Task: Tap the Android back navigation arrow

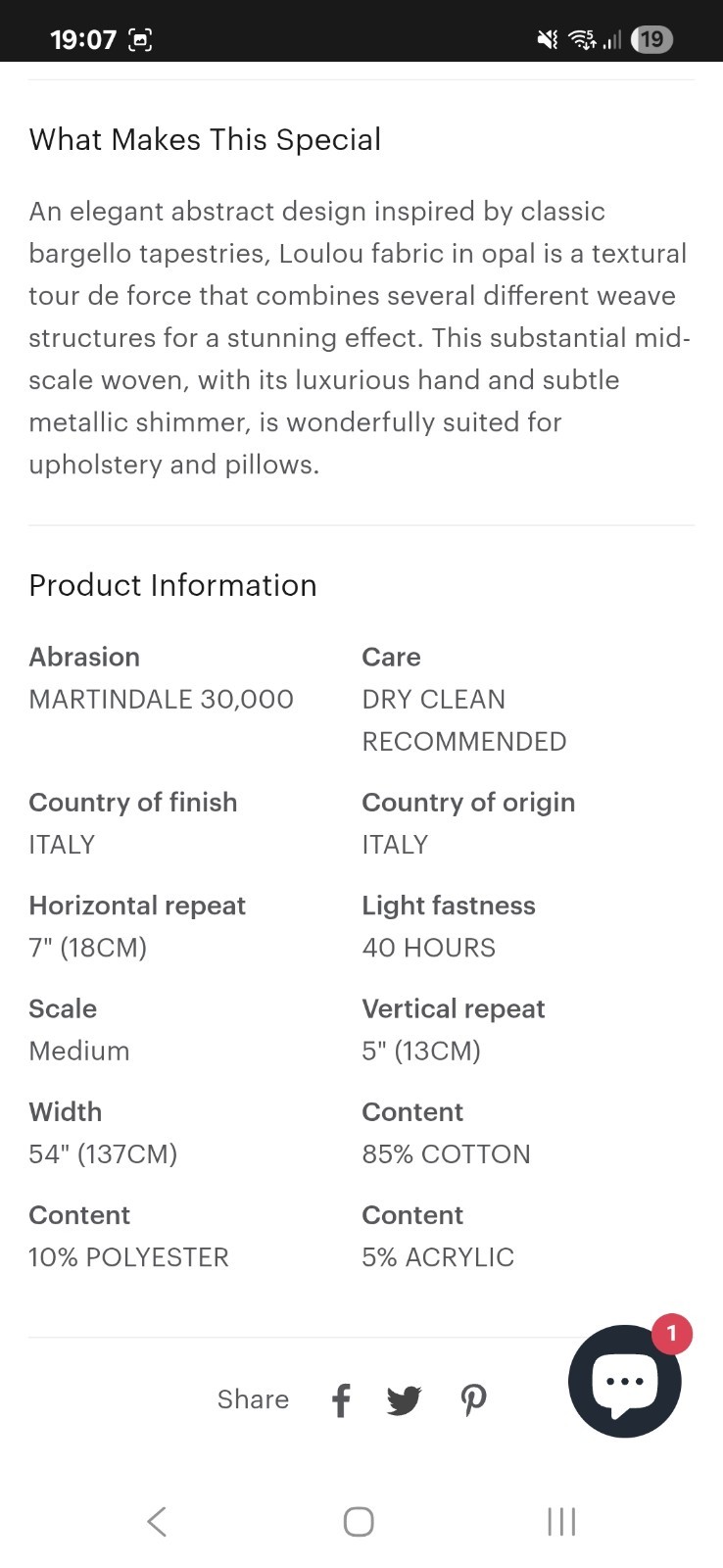Action: pyautogui.click(x=157, y=1521)
